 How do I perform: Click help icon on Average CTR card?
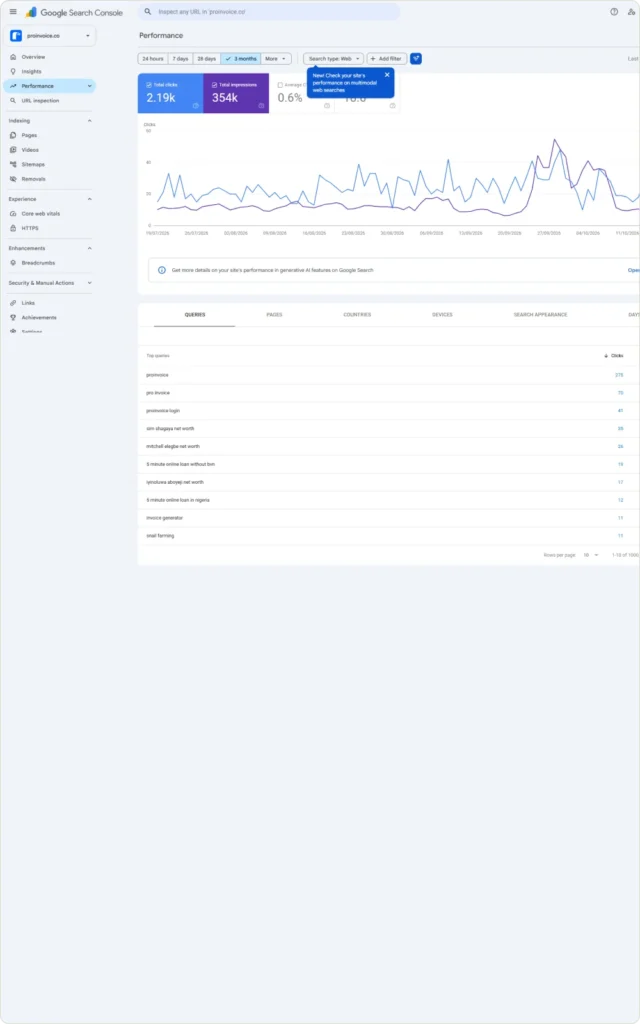(x=327, y=106)
